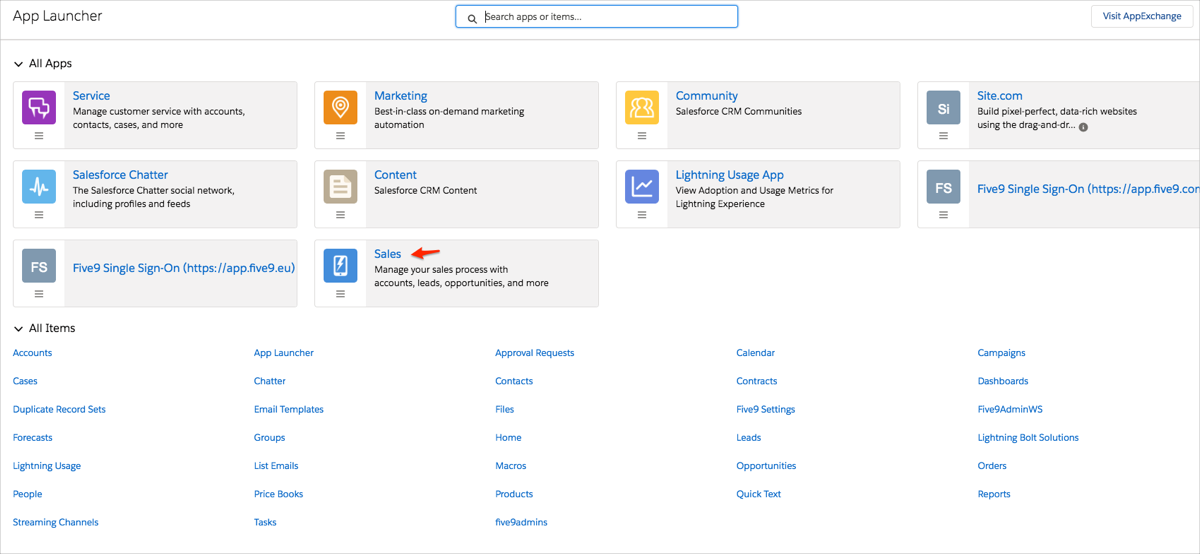The height and width of the screenshot is (554, 1200).
Task: Open the Sales app link
Action: [387, 254]
